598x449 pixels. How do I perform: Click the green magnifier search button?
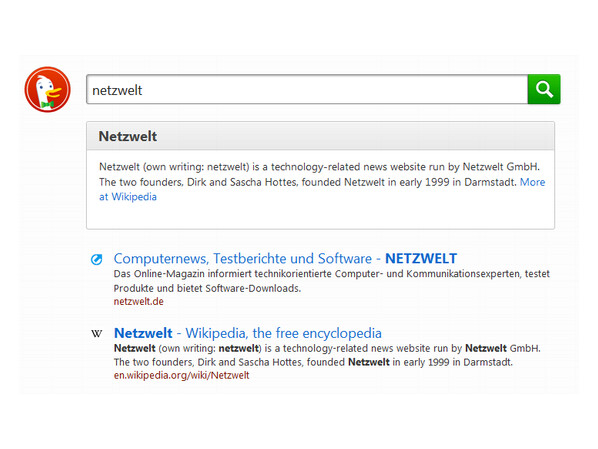[x=544, y=89]
